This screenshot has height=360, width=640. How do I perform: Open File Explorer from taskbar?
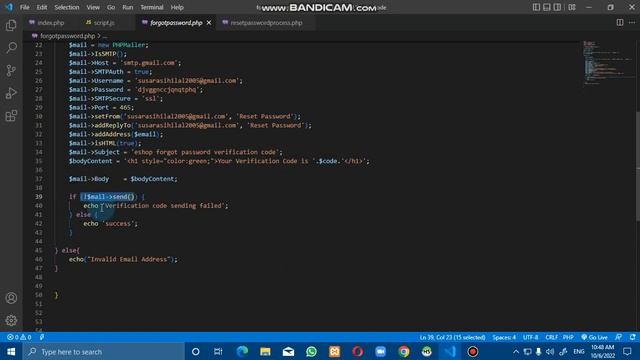coord(265,351)
